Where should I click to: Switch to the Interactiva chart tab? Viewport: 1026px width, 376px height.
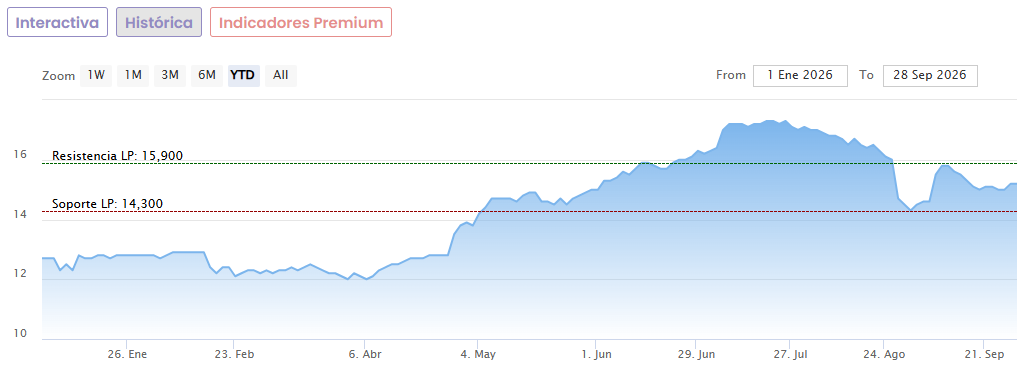tap(58, 22)
